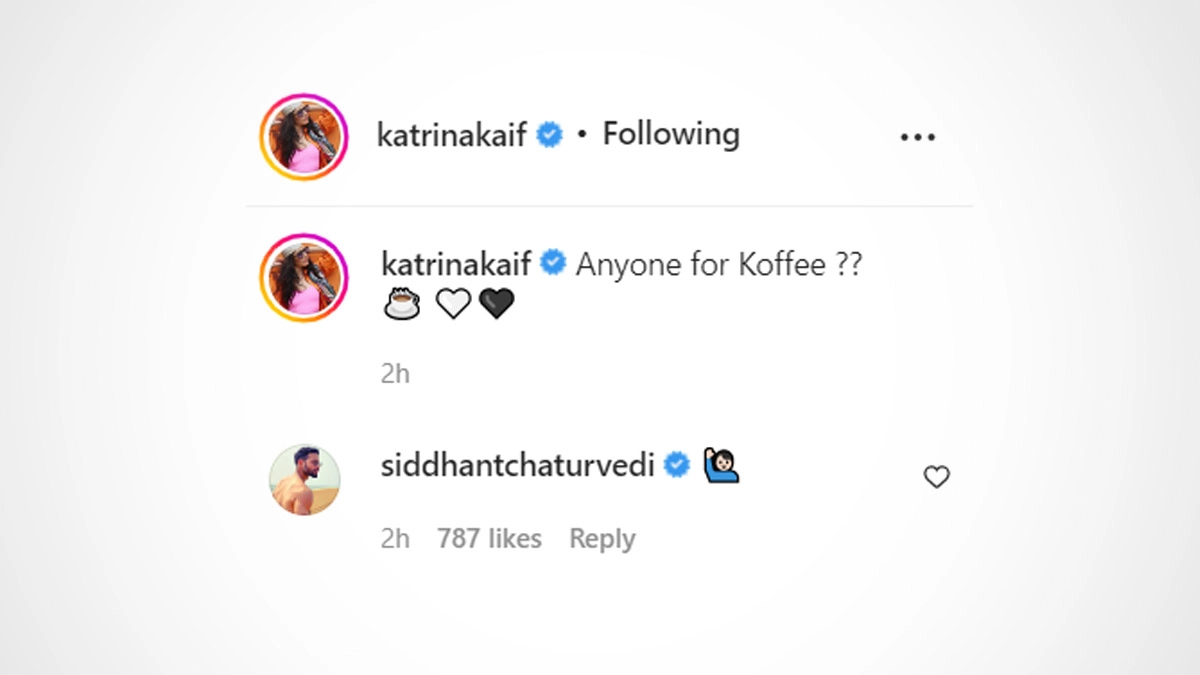The width and height of the screenshot is (1200, 675).
Task: Like siddhantchaturvedi's comment with the heart icon
Action: (936, 478)
